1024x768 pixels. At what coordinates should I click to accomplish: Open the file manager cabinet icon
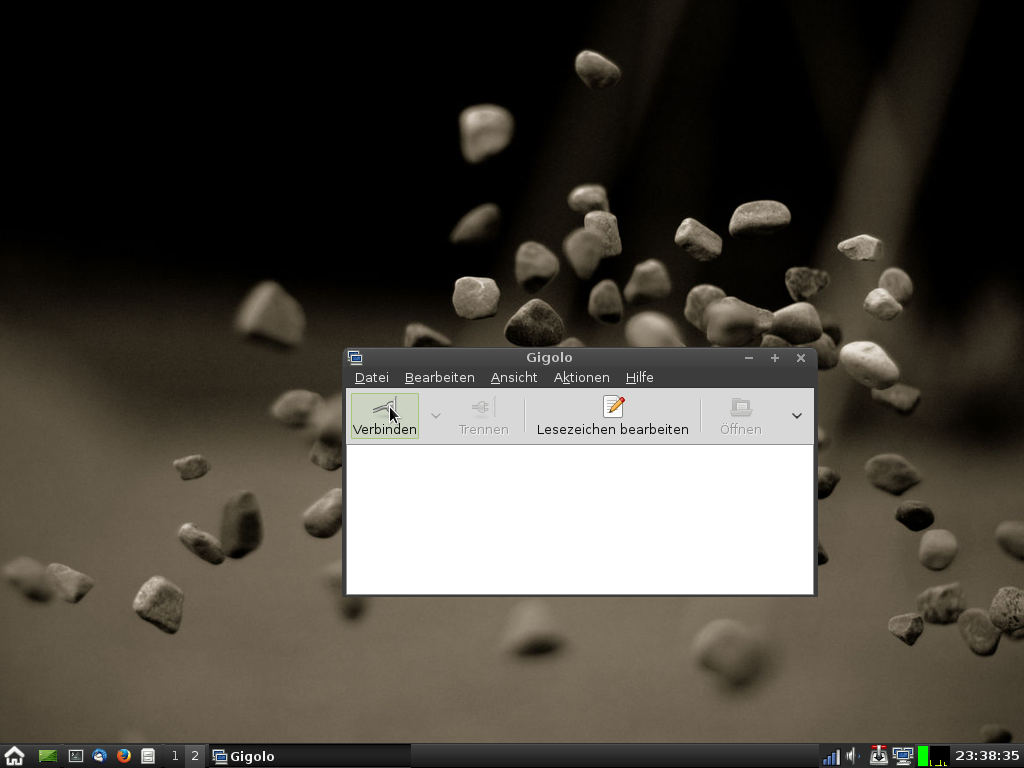click(x=148, y=756)
